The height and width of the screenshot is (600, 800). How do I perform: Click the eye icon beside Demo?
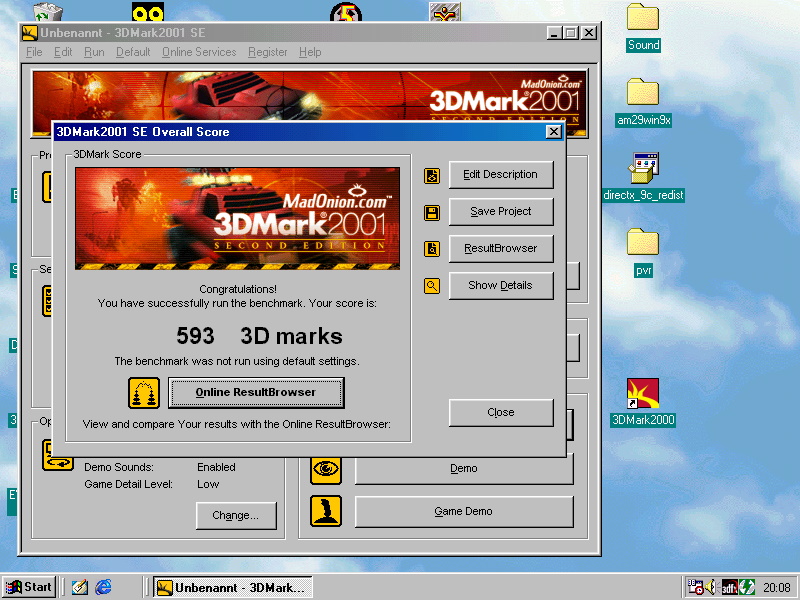tap(326, 468)
